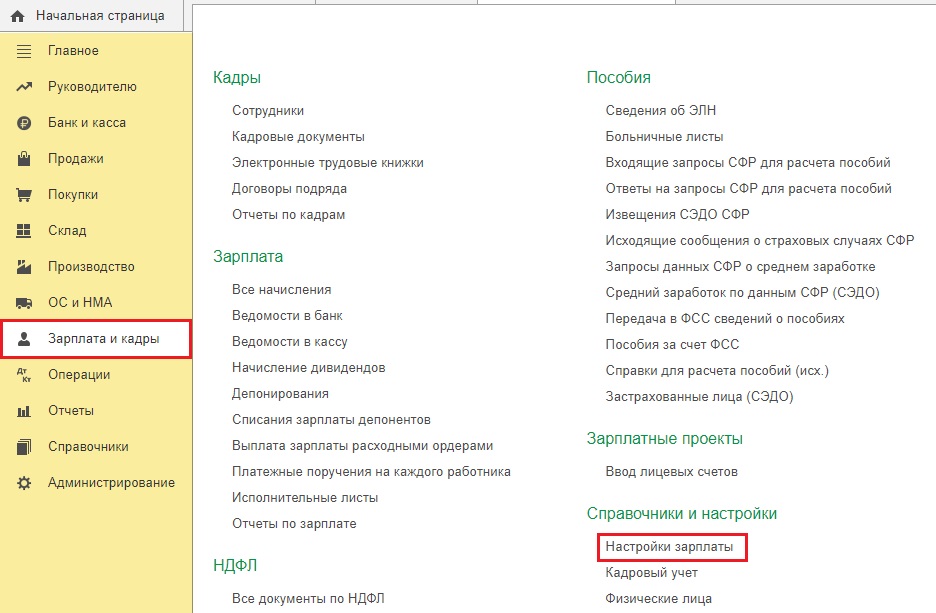Click the ruble coin icon for Банк и касса
Screen dimensions: 936x613
(x=24, y=123)
